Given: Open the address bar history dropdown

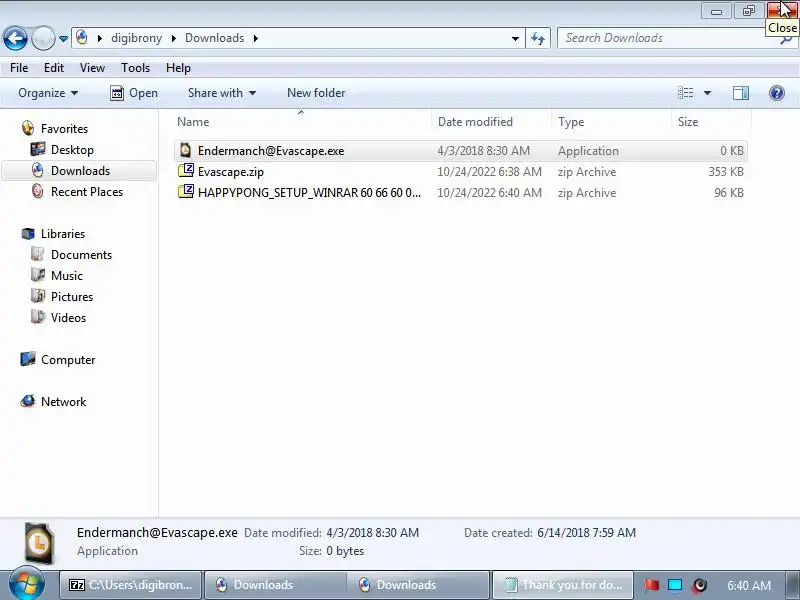Looking at the screenshot, I should 515,39.
